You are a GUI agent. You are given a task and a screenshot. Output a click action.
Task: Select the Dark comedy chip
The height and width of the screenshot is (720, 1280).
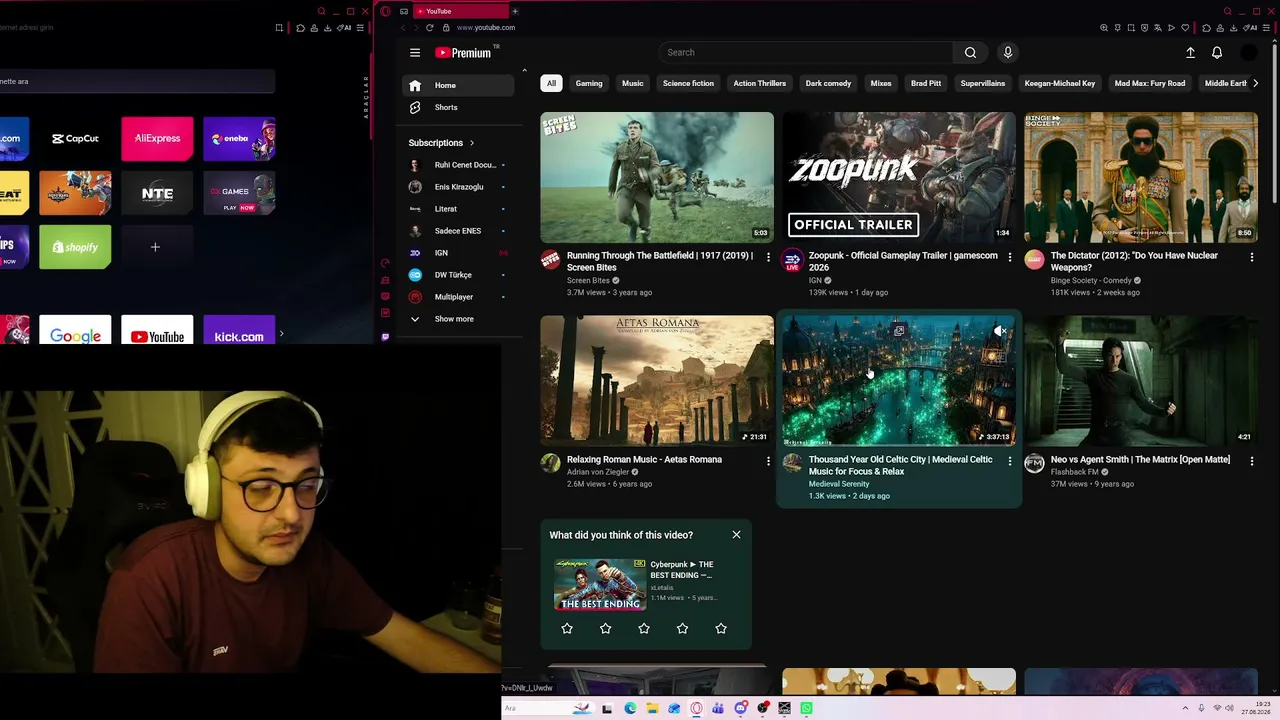pyautogui.click(x=829, y=83)
